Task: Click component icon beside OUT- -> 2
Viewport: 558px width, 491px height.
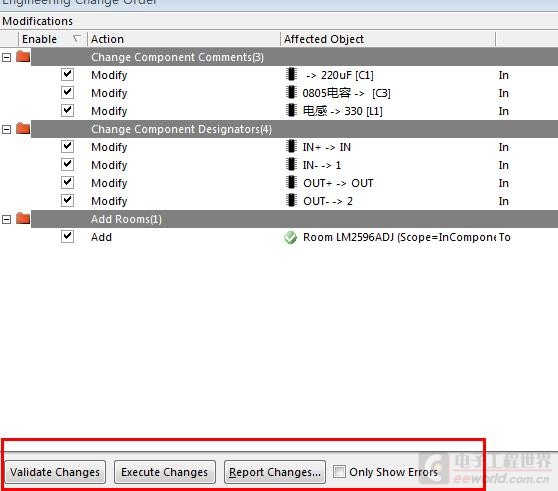Action: click(x=291, y=200)
